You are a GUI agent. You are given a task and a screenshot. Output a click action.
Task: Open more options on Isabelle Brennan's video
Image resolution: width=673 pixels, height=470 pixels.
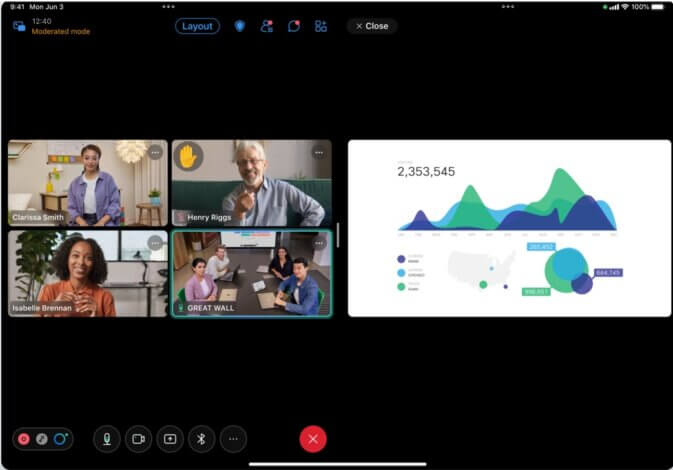155,243
